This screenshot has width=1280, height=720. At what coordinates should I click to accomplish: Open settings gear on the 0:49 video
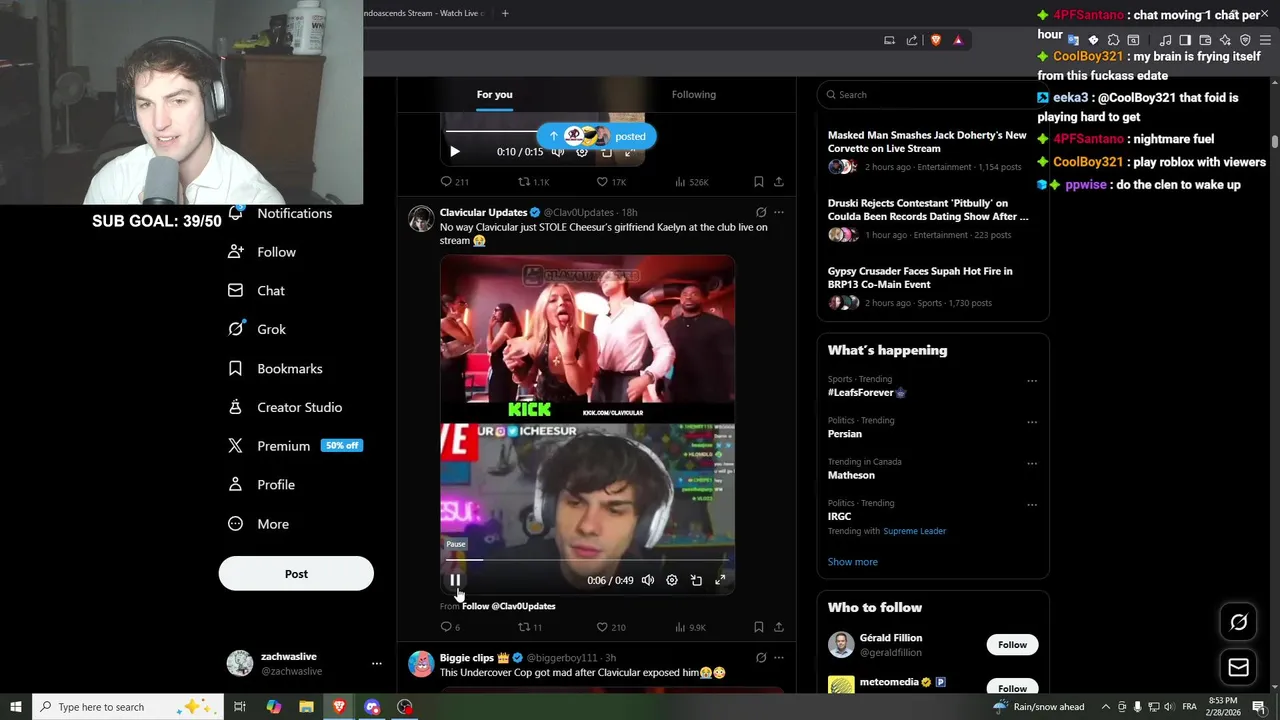(x=672, y=580)
